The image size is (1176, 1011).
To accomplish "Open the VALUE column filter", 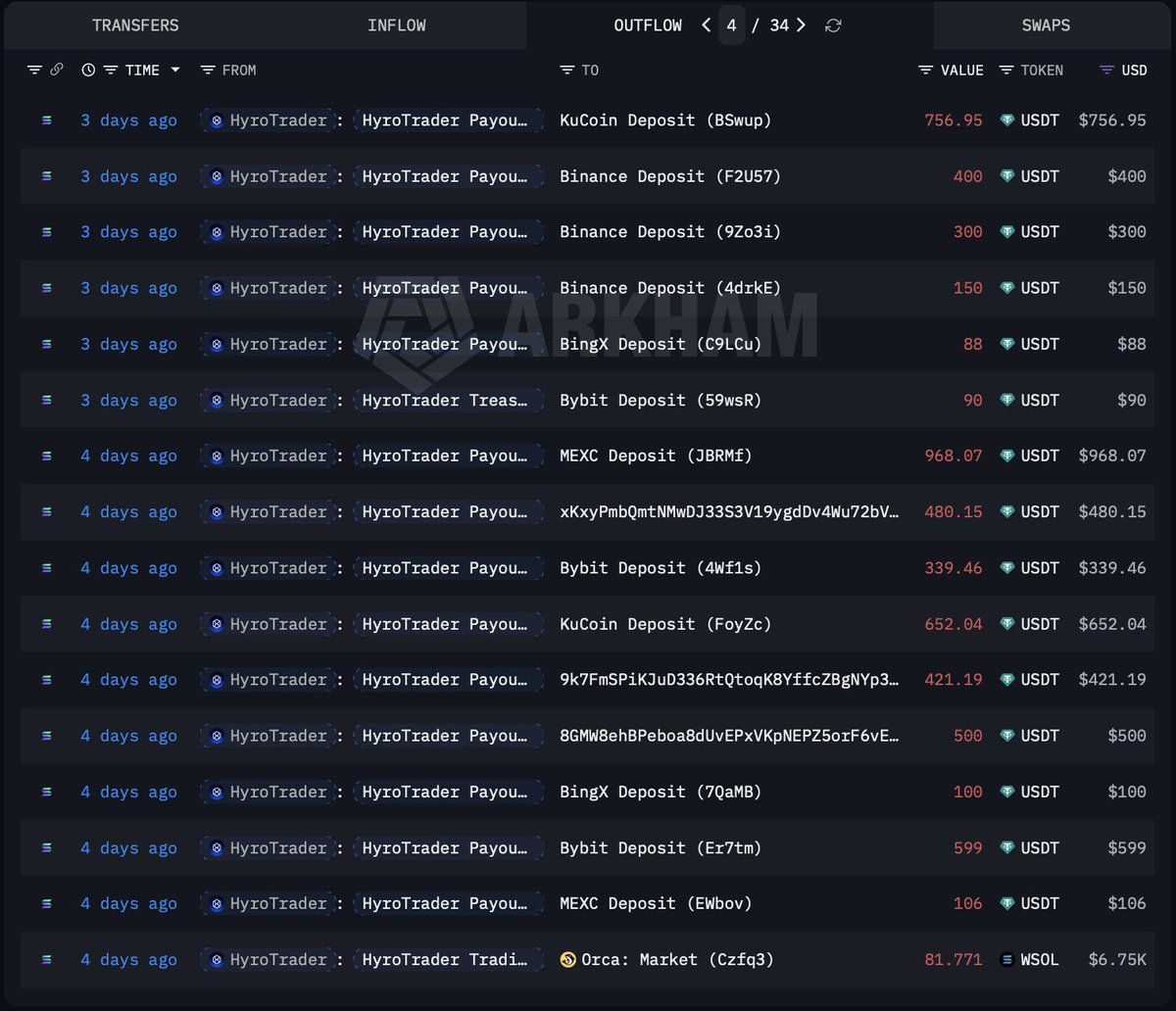I will click(926, 70).
